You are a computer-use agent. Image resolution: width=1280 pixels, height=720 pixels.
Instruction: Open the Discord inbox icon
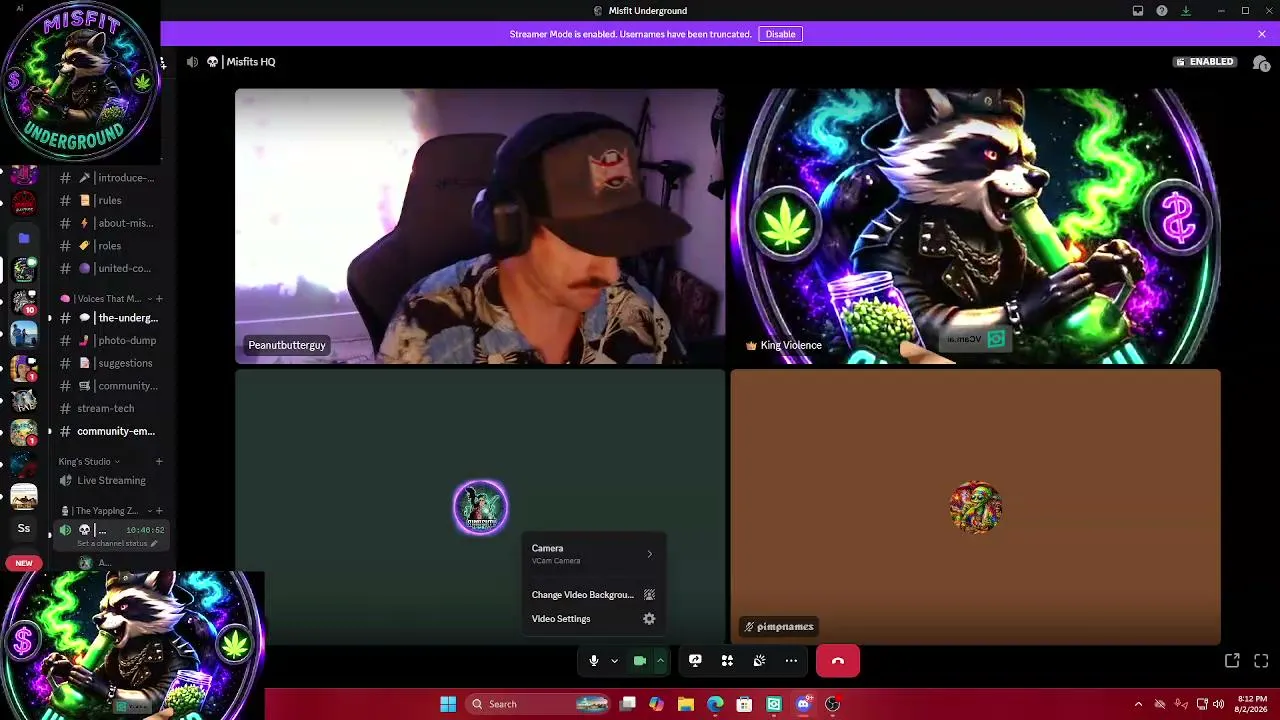[1138, 11]
